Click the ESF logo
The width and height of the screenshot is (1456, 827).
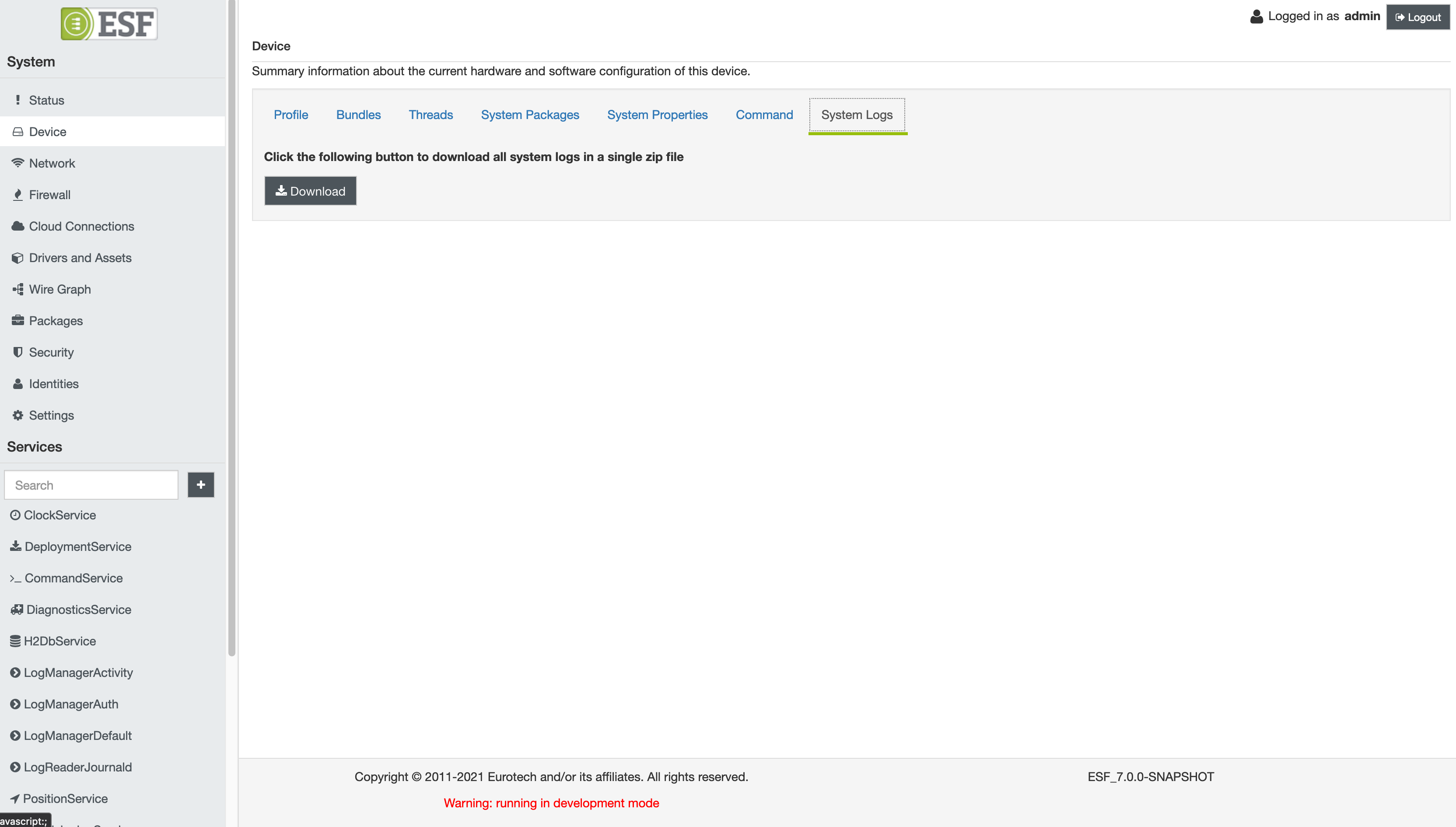109,24
